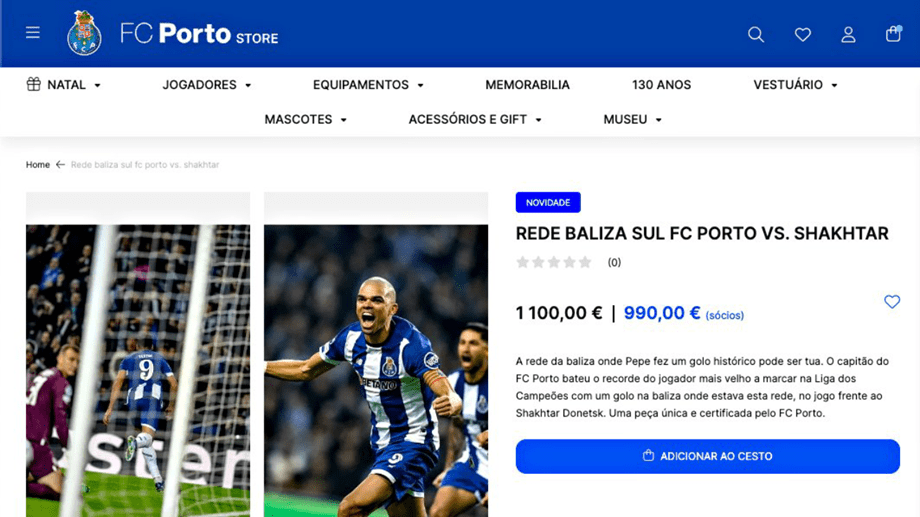This screenshot has height=517, width=920.
Task: Toggle product favorite heart near price
Action: point(892,302)
